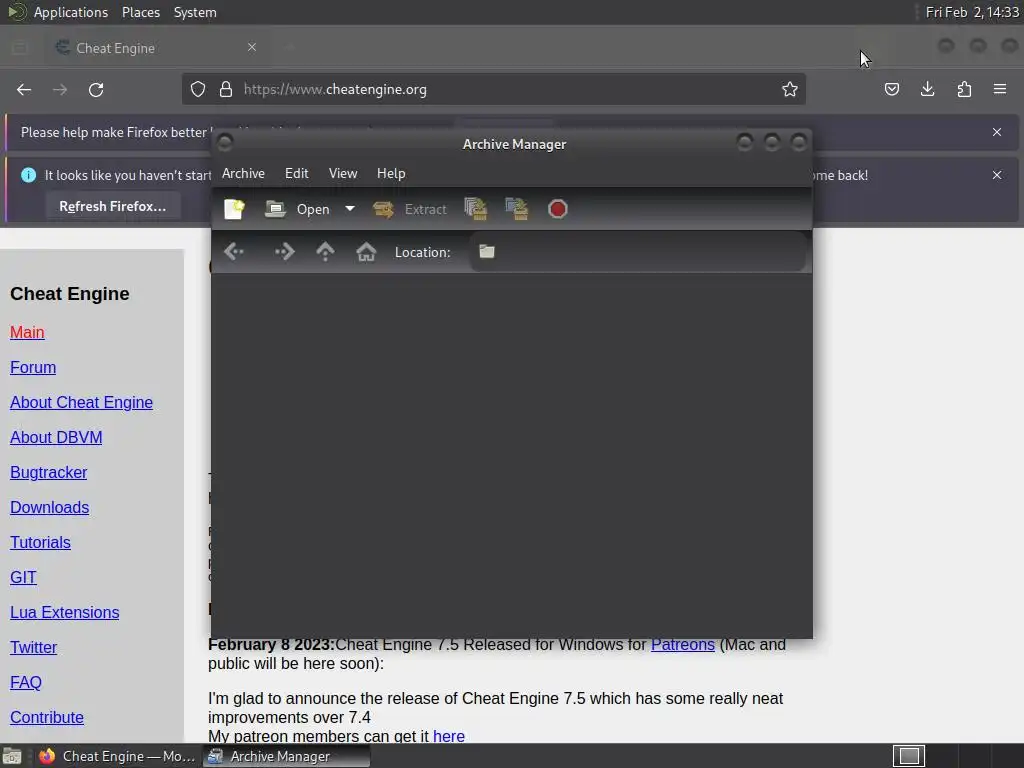Open the Edit menu
The height and width of the screenshot is (768, 1024).
click(x=296, y=173)
